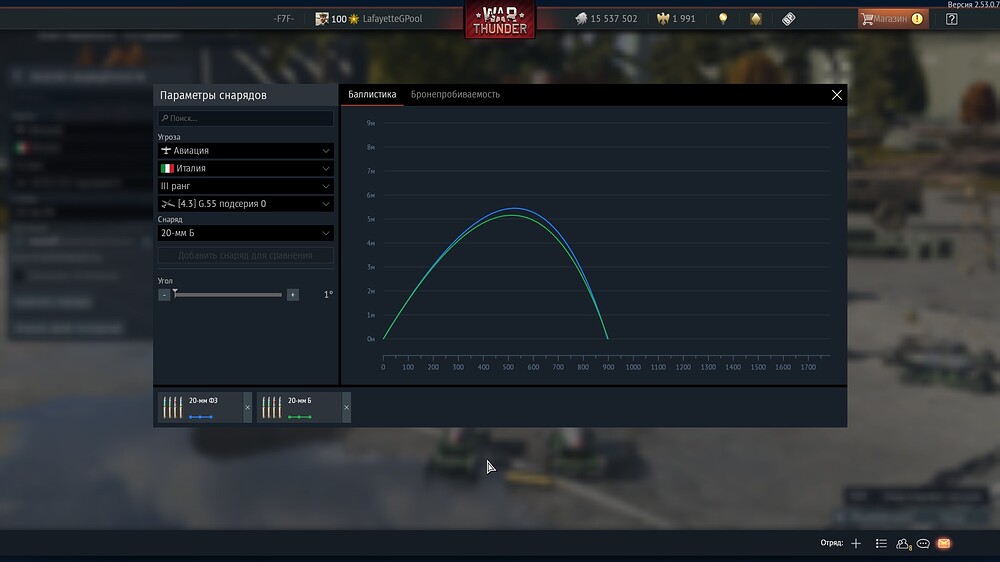Image resolution: width=1000 pixels, height=562 pixels.
Task: Click the Silver Lions currency icon
Action: click(x=580, y=19)
